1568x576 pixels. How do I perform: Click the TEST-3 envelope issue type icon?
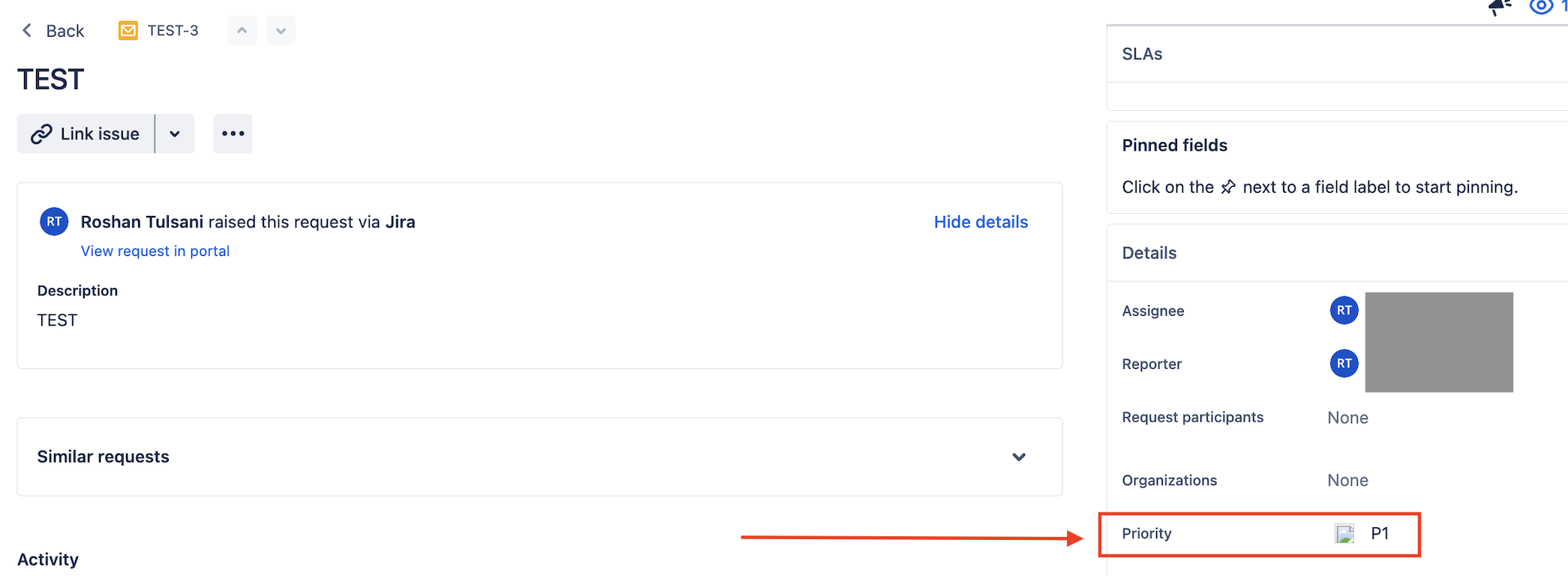pyautogui.click(x=128, y=31)
